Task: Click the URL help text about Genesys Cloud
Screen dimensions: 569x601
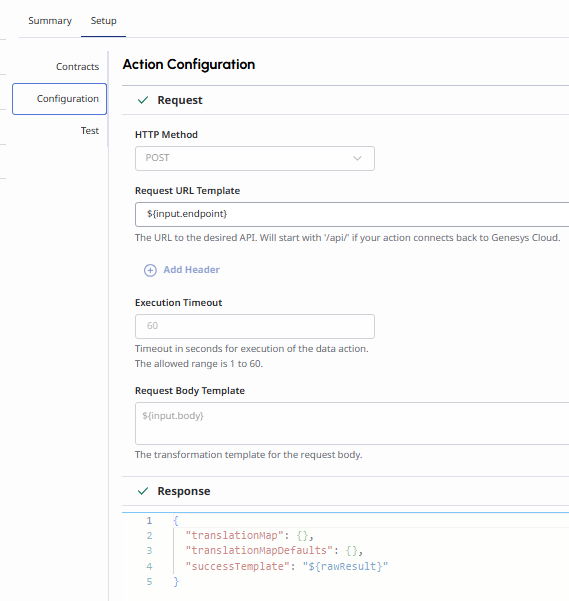Action: (x=348, y=238)
